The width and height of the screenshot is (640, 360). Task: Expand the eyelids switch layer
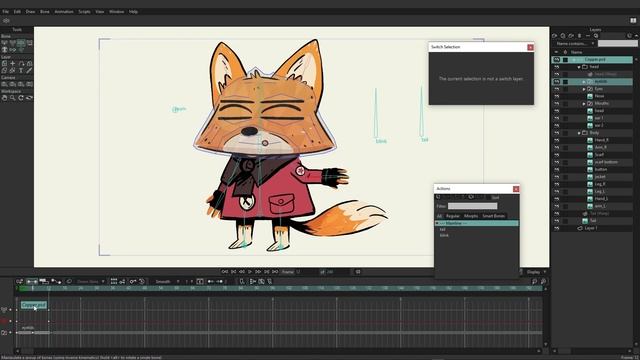click(584, 82)
